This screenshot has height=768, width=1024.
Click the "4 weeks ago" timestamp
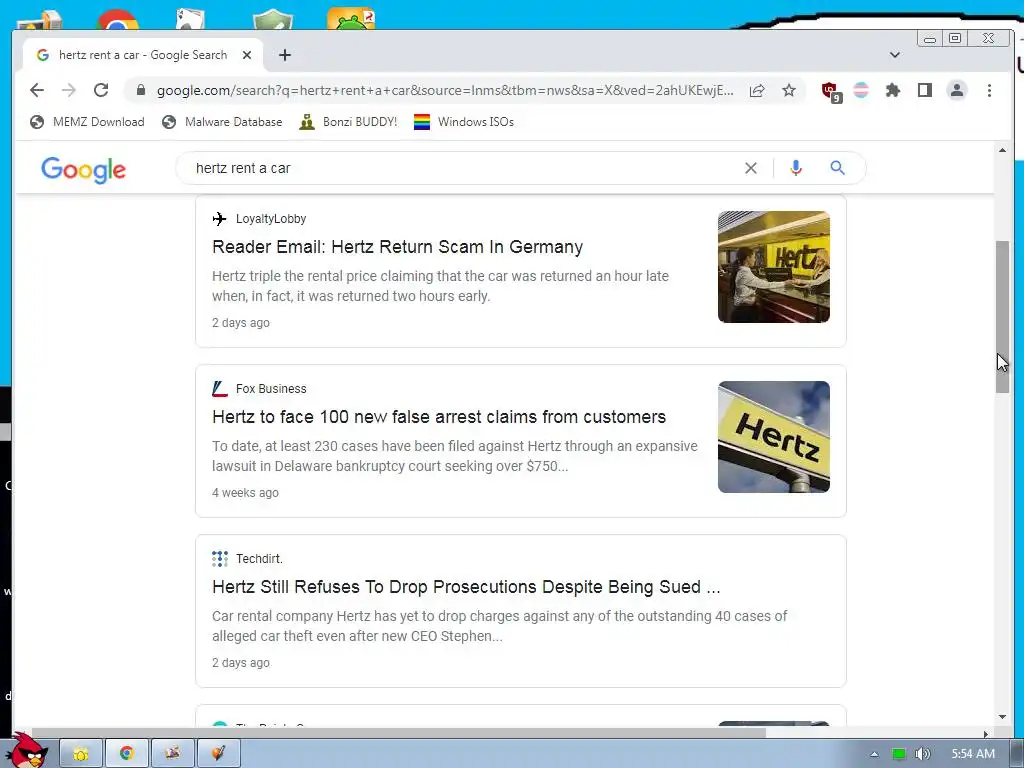pyautogui.click(x=245, y=492)
